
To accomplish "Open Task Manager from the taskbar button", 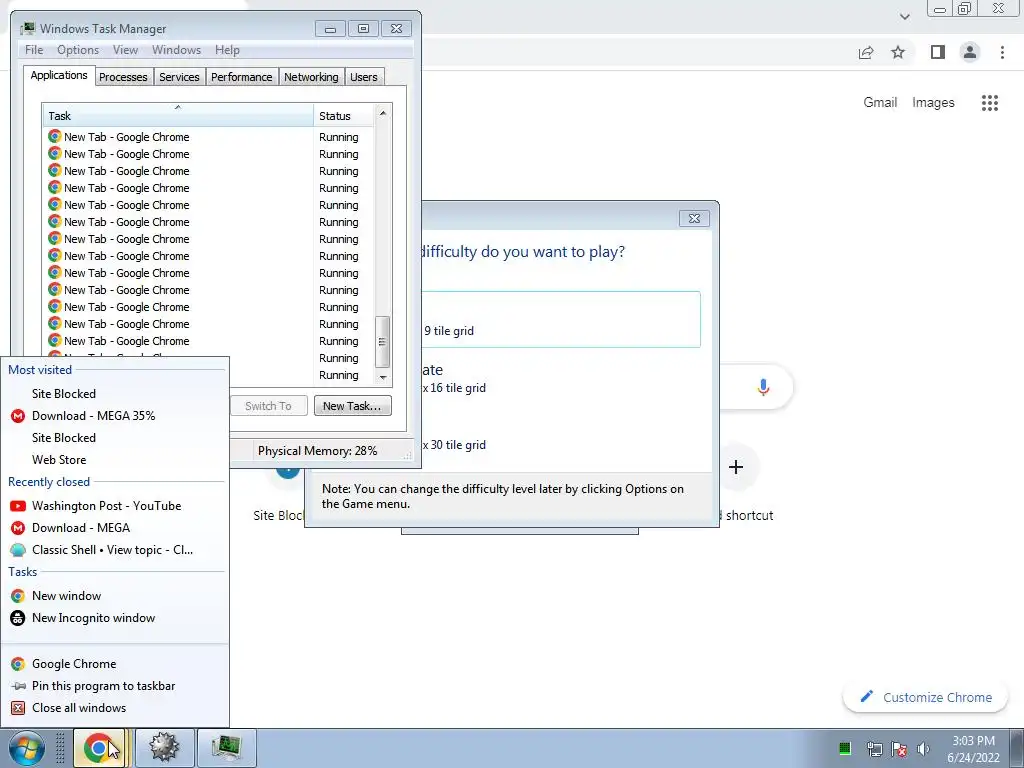I will coord(227,748).
